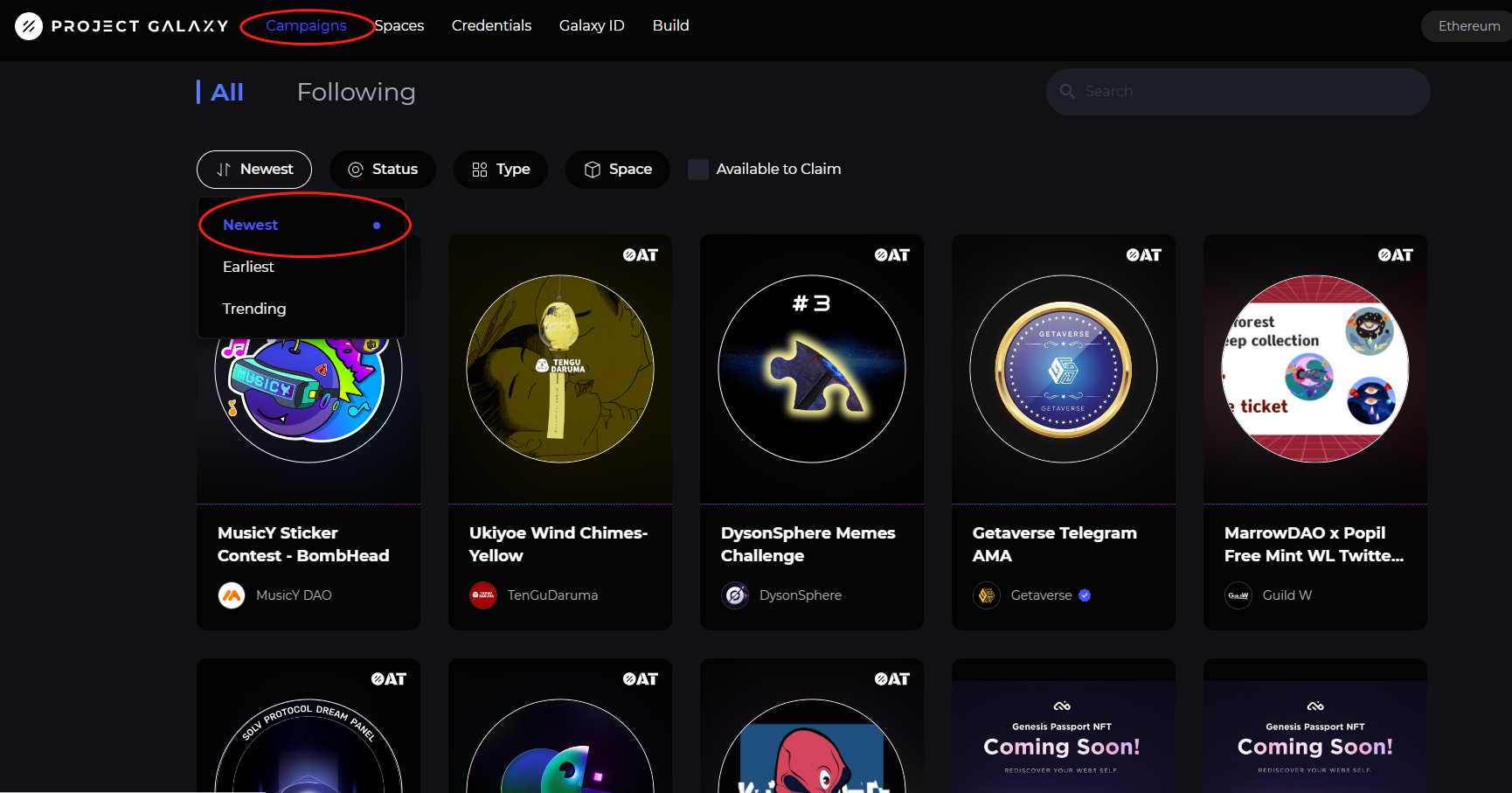
Task: Click the MusicY DAO avatar icon
Action: 232,595
